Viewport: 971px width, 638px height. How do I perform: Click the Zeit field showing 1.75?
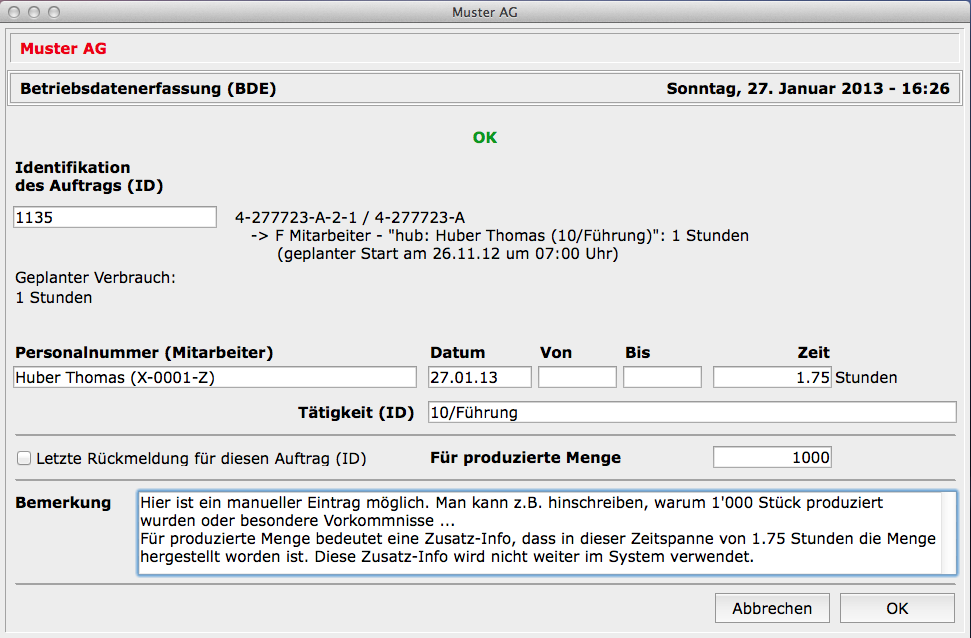771,378
